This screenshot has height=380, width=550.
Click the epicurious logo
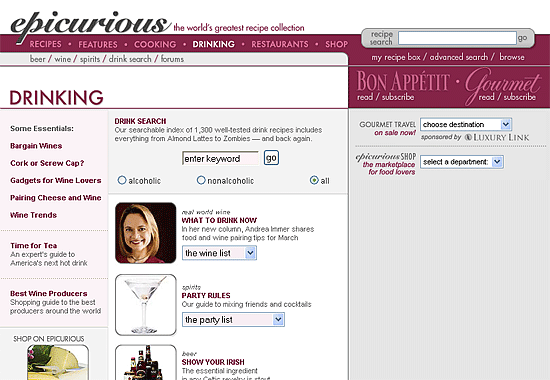point(90,26)
